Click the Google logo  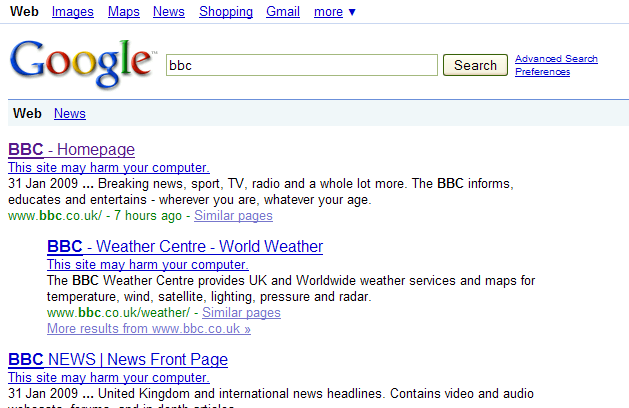[x=81, y=63]
